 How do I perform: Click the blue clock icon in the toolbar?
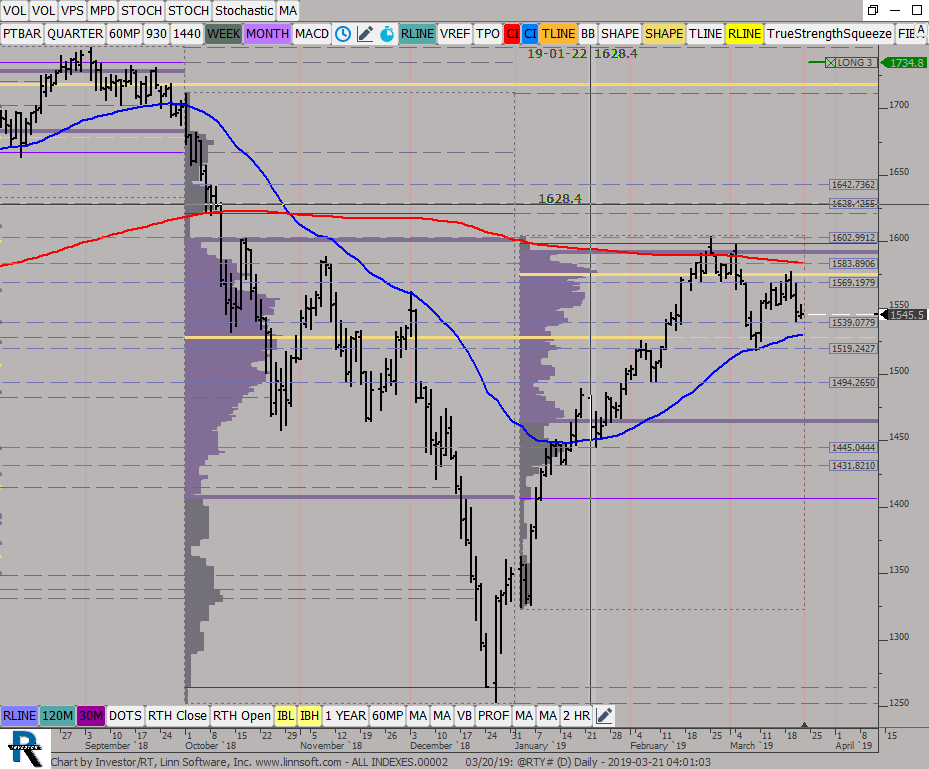coord(343,33)
